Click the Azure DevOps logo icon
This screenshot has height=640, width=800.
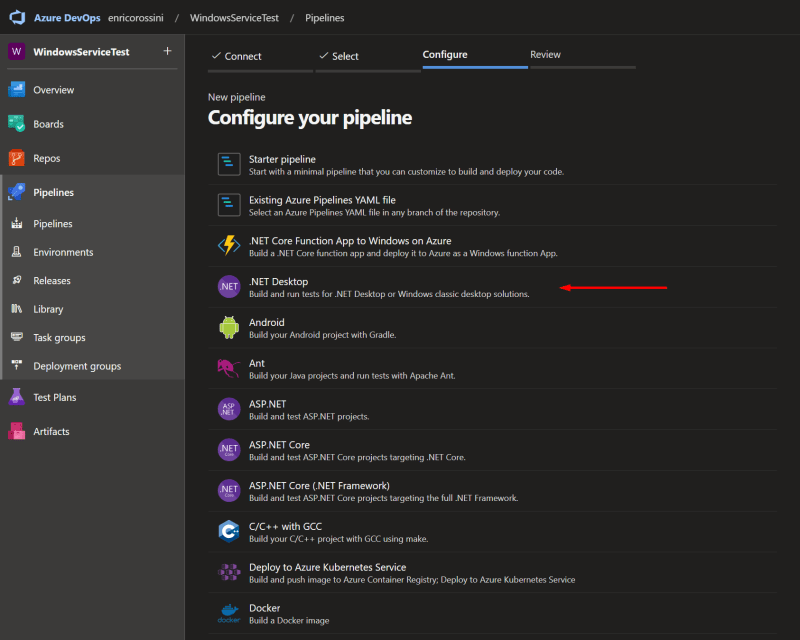click(17, 17)
